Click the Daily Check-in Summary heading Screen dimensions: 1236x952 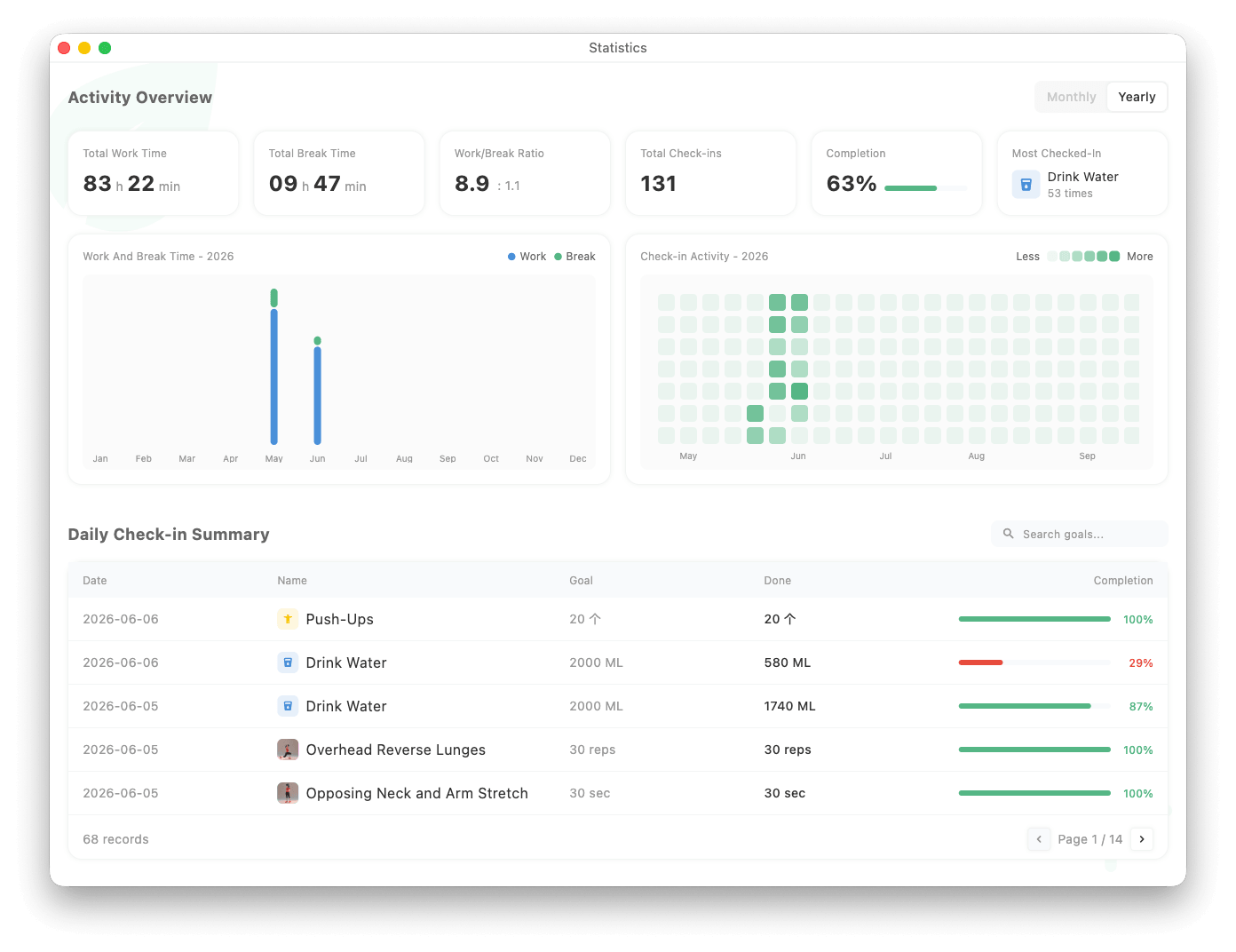169,535
